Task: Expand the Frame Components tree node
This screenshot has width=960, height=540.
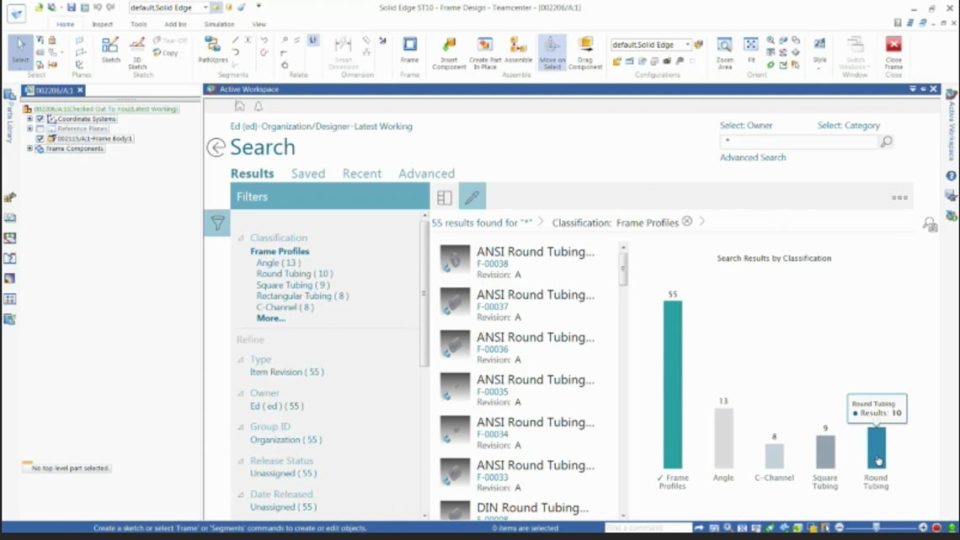Action: point(30,149)
